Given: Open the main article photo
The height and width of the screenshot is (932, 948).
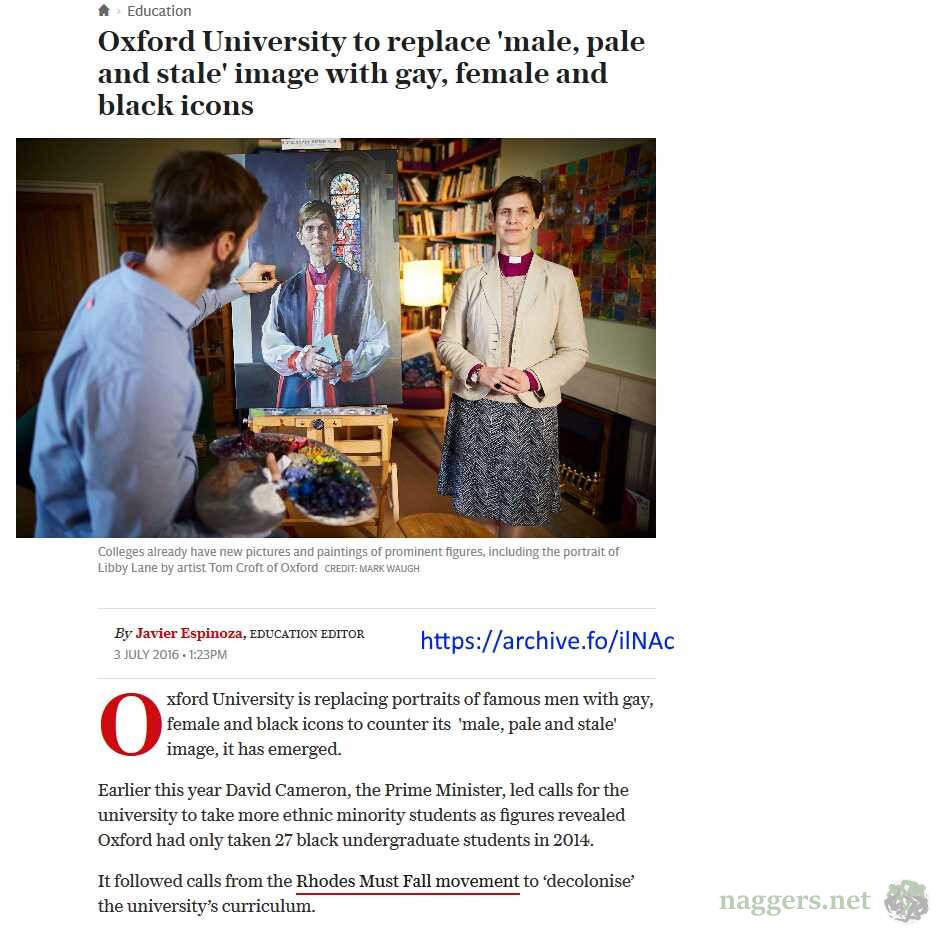Looking at the screenshot, I should 336,338.
